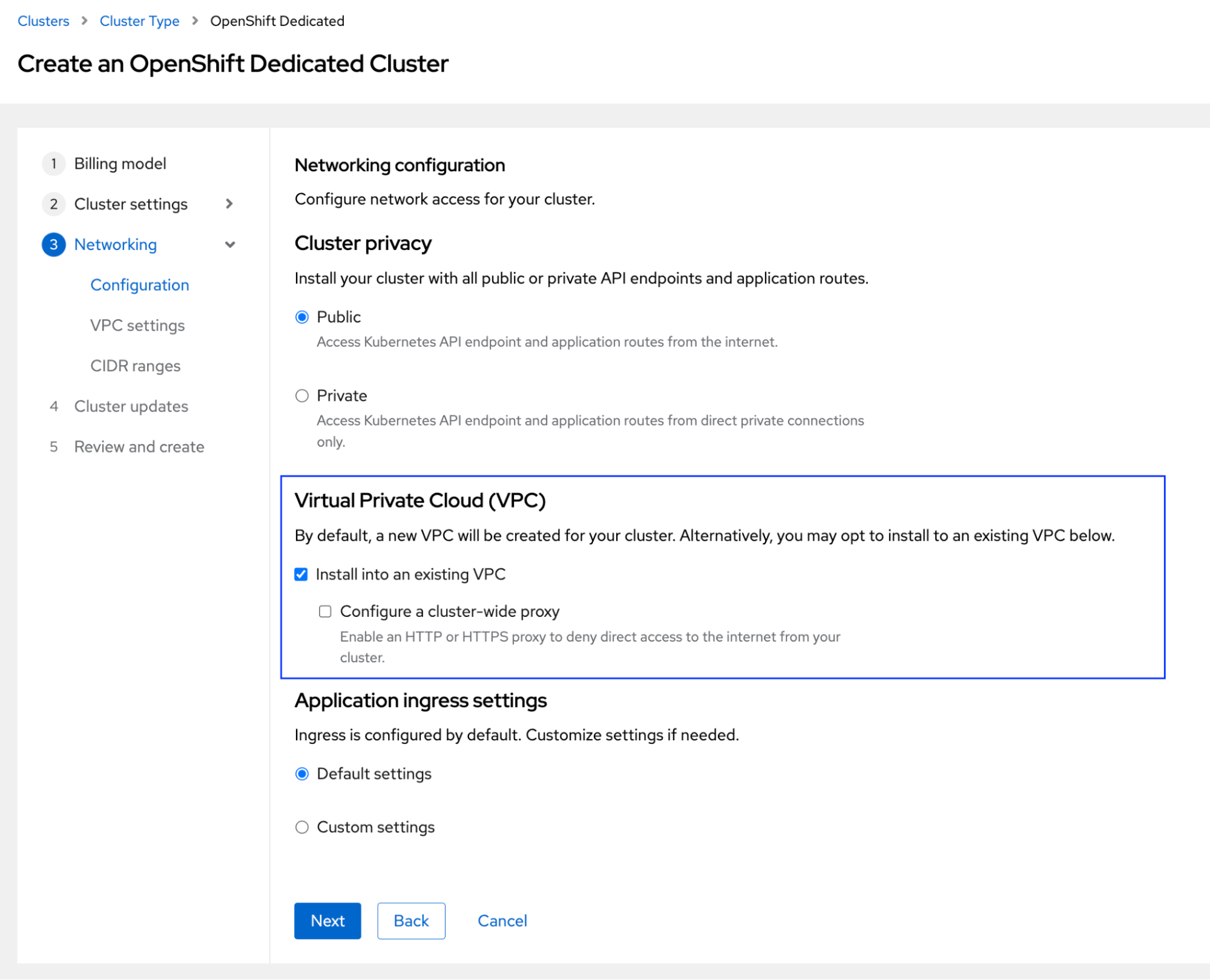The width and height of the screenshot is (1210, 980).
Task: Select the Public cluster privacy option
Action: [x=302, y=316]
